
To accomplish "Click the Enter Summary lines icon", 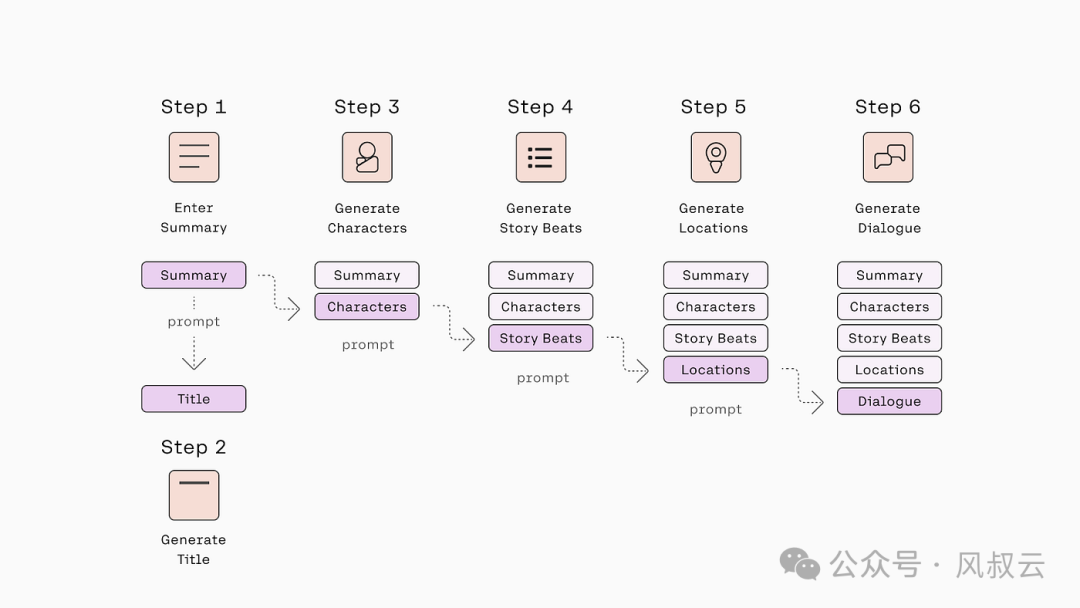I will point(193,157).
